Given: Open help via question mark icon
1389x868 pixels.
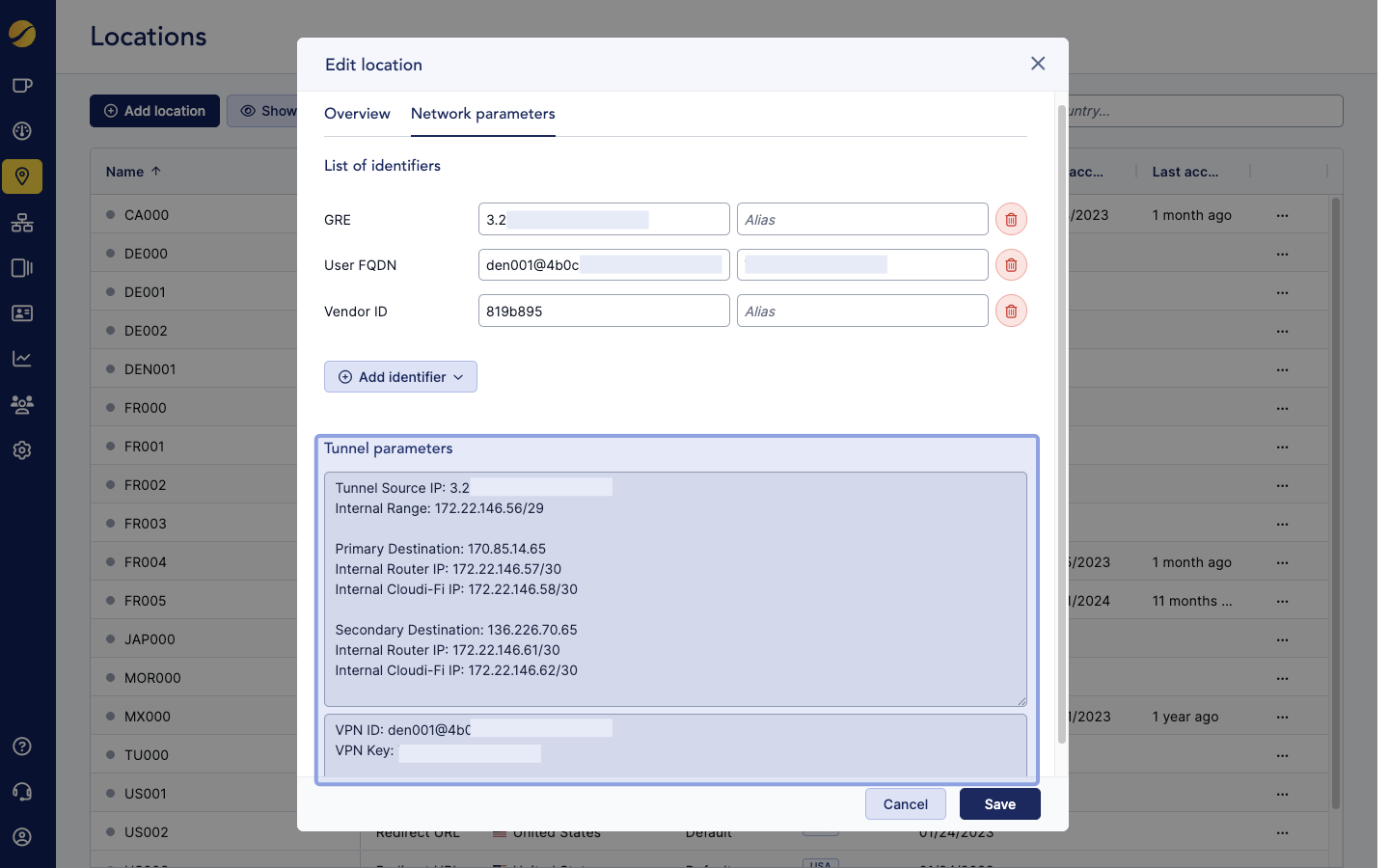Looking at the screenshot, I should tap(22, 746).
